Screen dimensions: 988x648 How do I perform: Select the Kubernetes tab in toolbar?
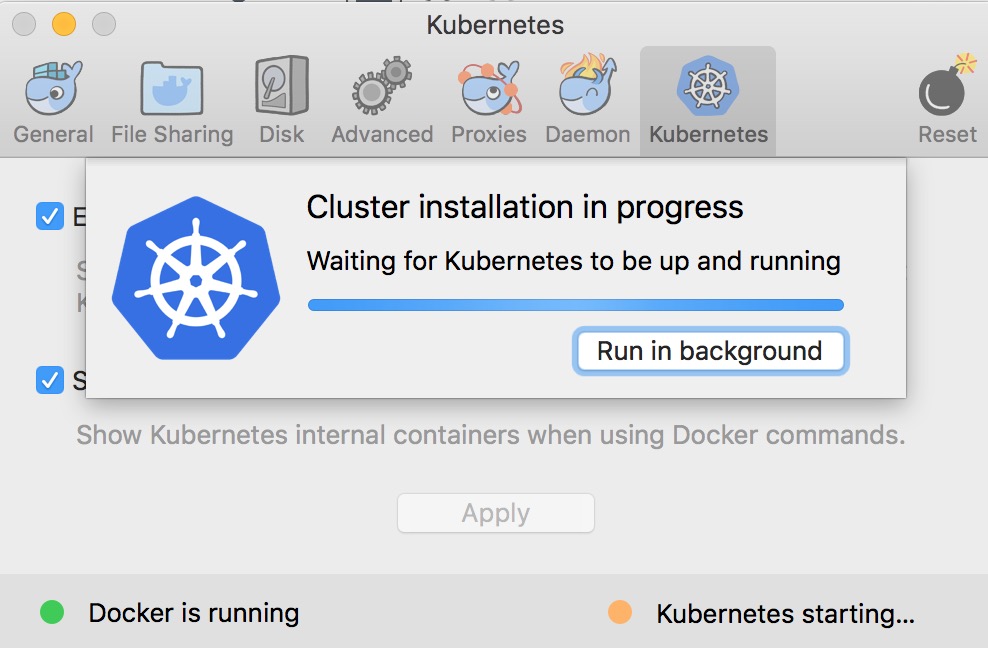coord(708,101)
